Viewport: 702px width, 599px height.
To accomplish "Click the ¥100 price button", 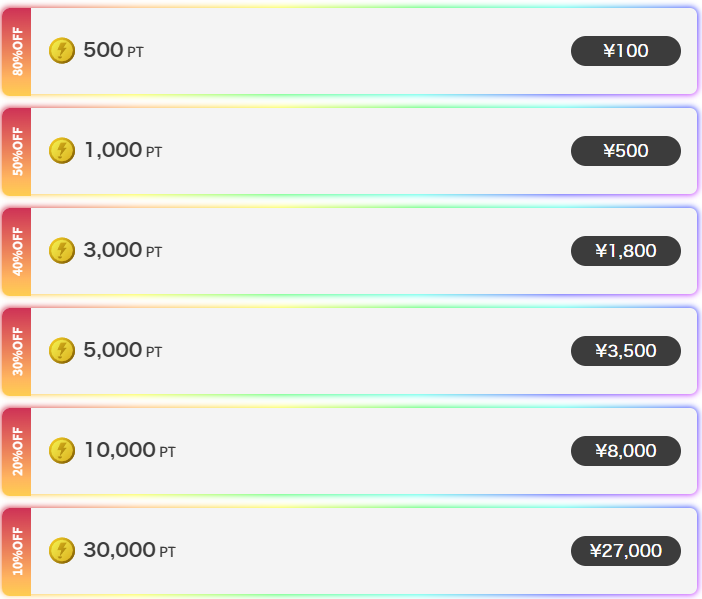I will pyautogui.click(x=625, y=51).
